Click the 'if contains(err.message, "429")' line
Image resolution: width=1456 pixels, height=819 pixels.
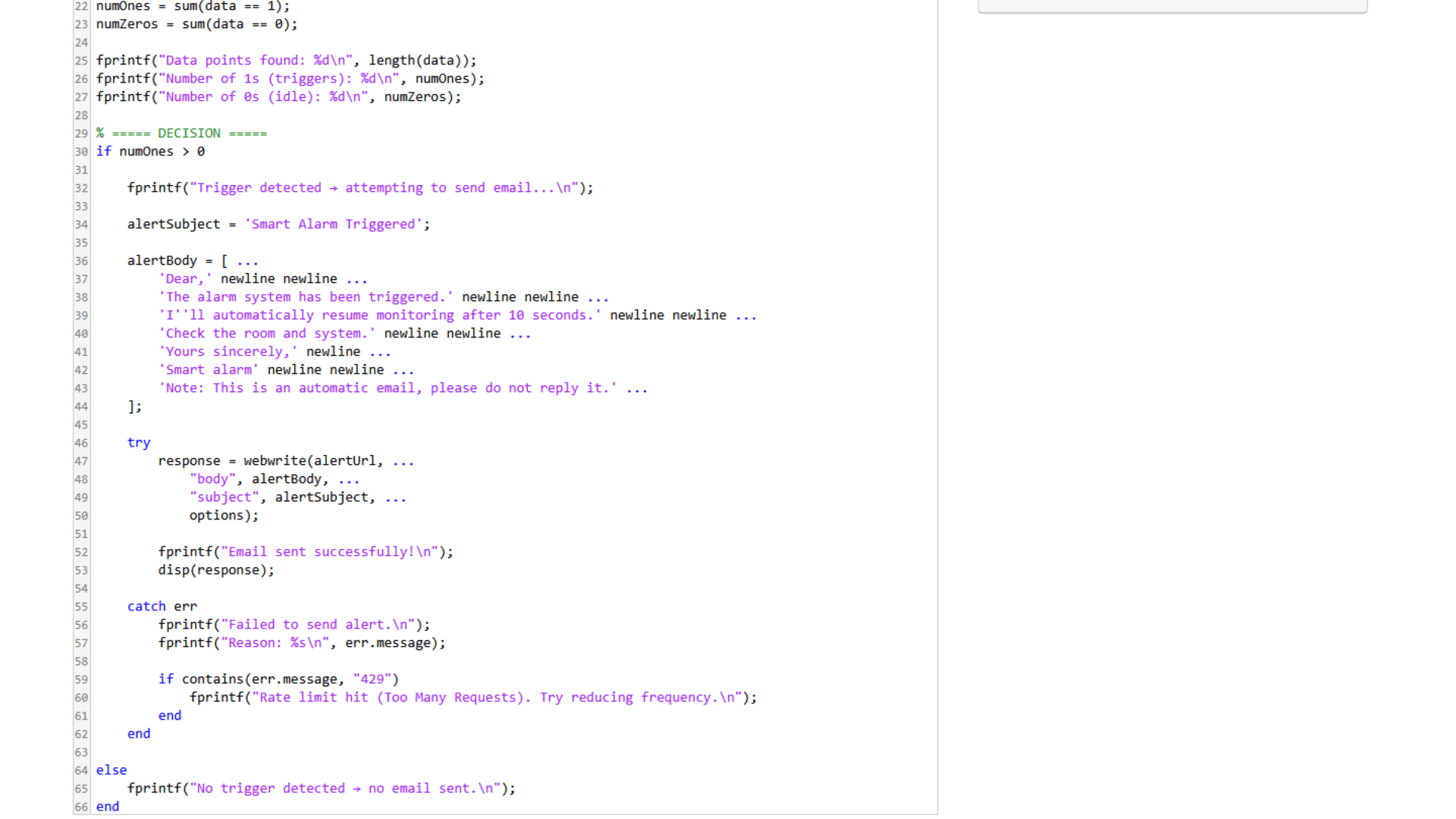(278, 679)
